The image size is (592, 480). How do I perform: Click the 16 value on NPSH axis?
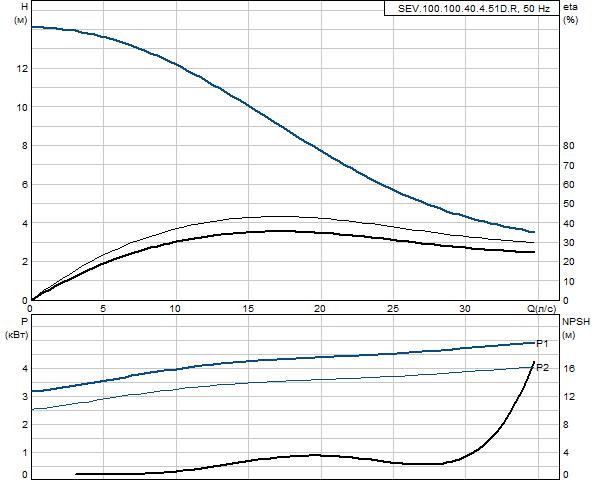point(569,369)
